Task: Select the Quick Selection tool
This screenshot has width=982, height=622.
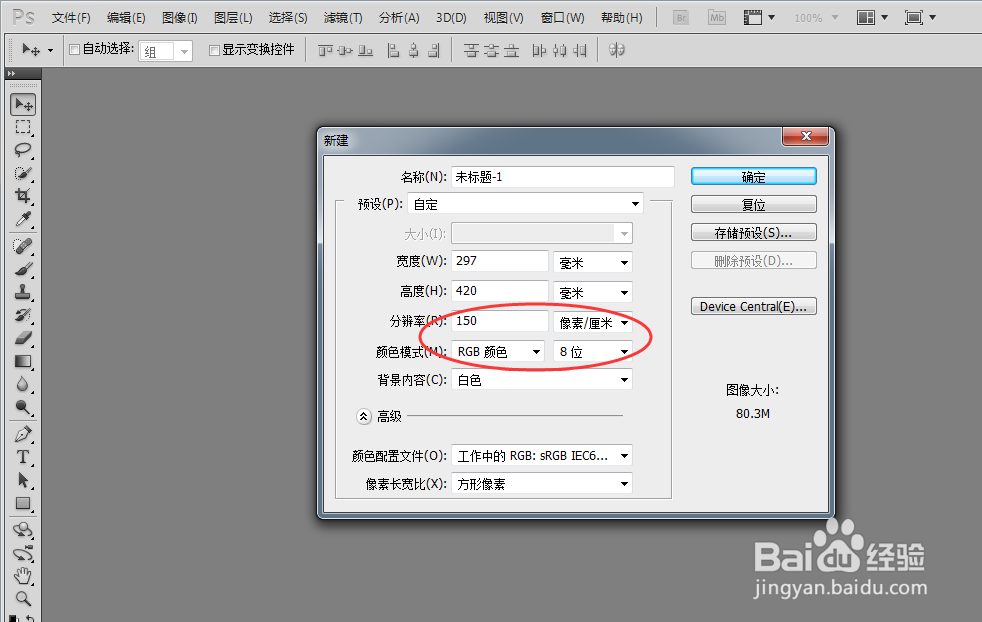Action: point(23,173)
